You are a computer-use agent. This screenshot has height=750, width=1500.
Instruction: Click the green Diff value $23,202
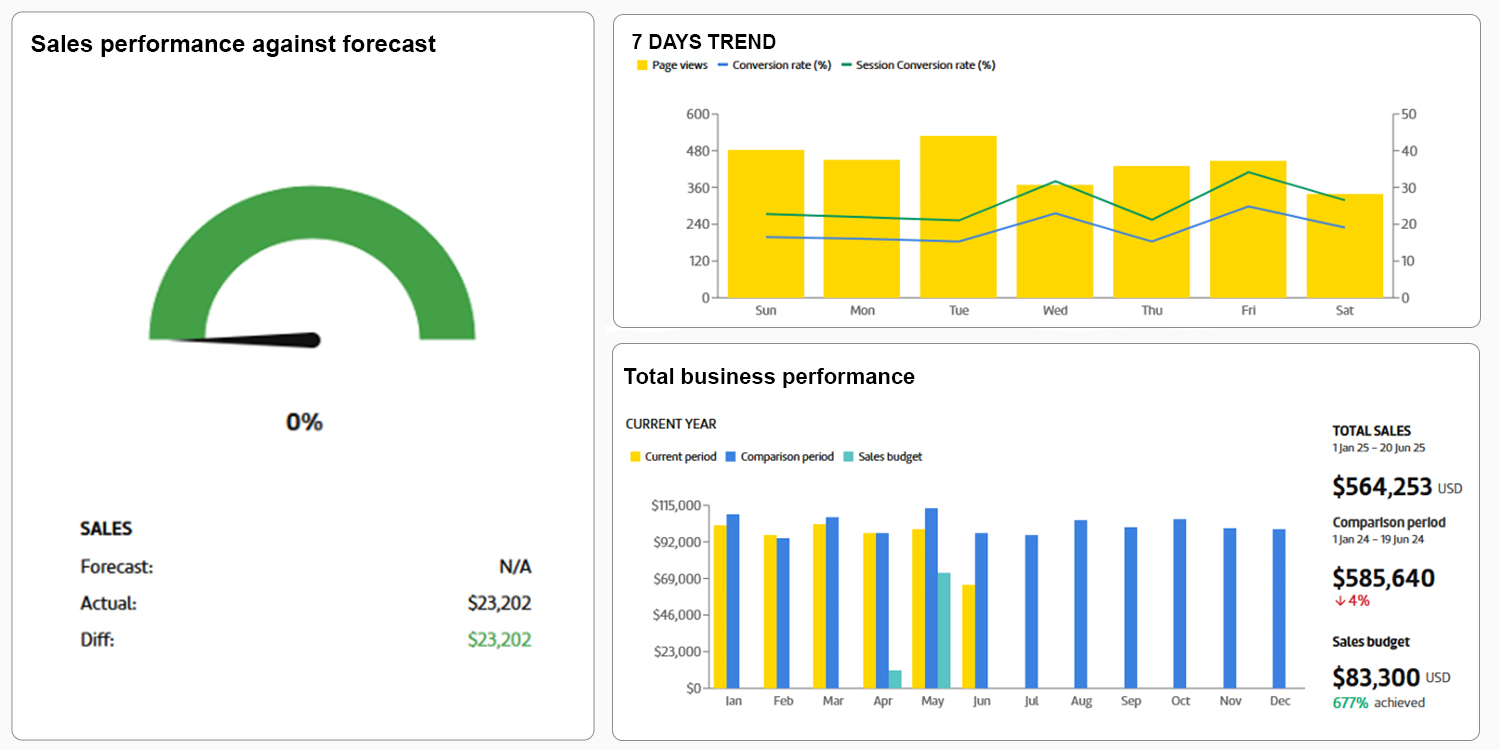[x=499, y=640]
